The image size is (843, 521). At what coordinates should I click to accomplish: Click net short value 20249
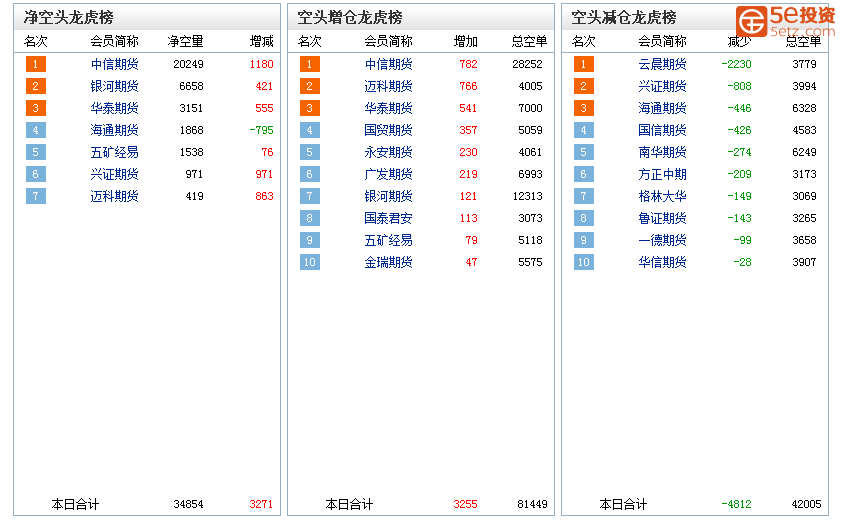click(x=189, y=65)
